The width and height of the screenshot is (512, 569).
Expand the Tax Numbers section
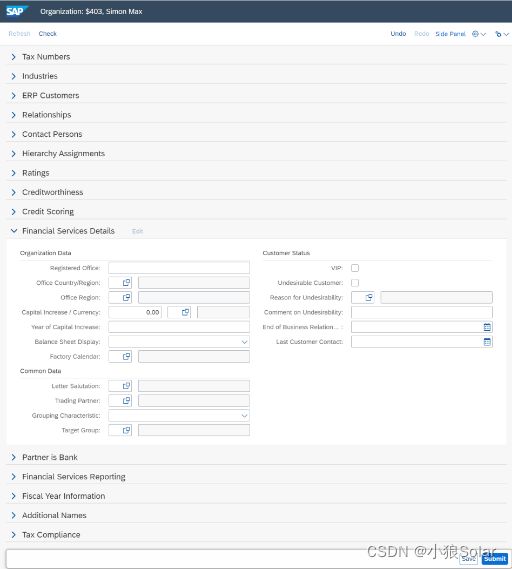tap(13, 57)
